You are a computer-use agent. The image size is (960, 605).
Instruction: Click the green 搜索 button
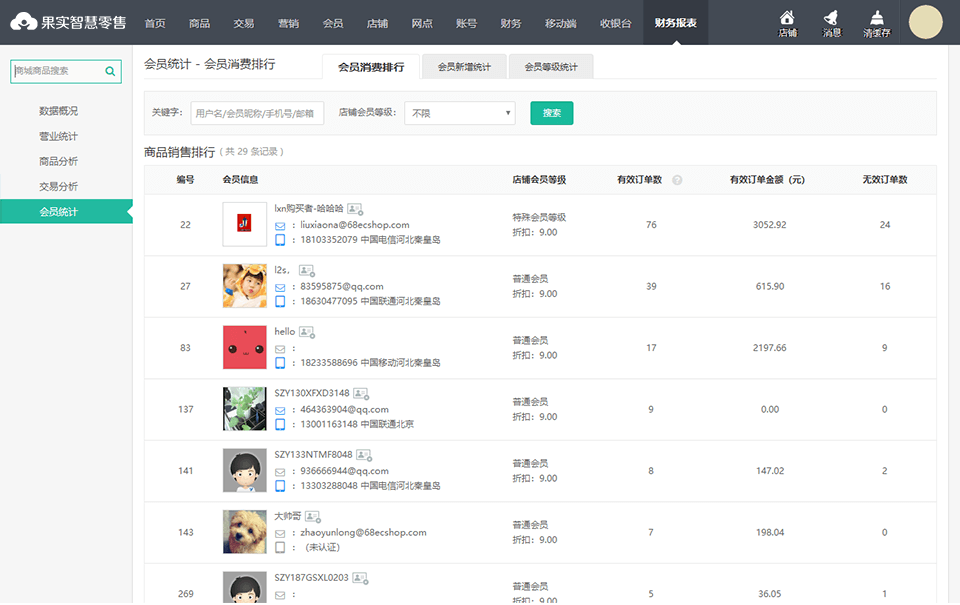tap(551, 113)
